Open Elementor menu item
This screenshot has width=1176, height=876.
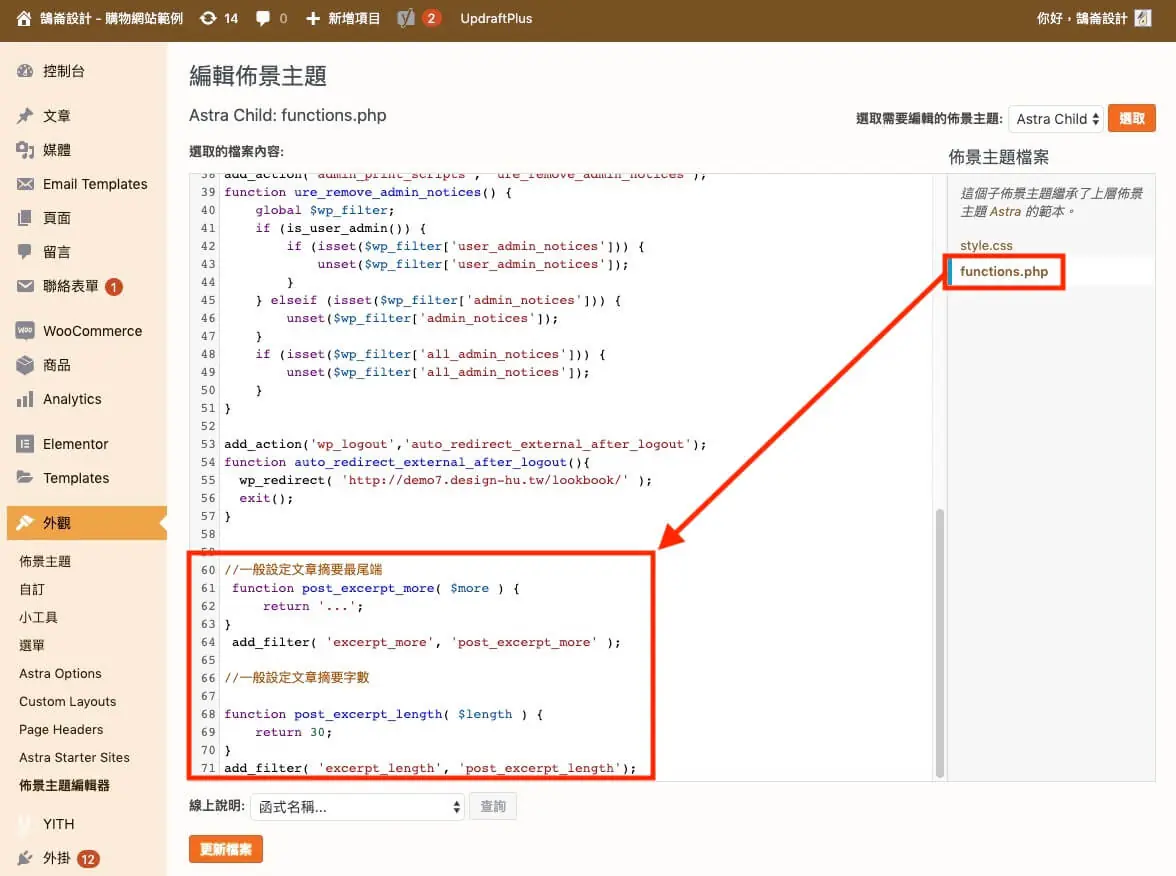pos(75,444)
